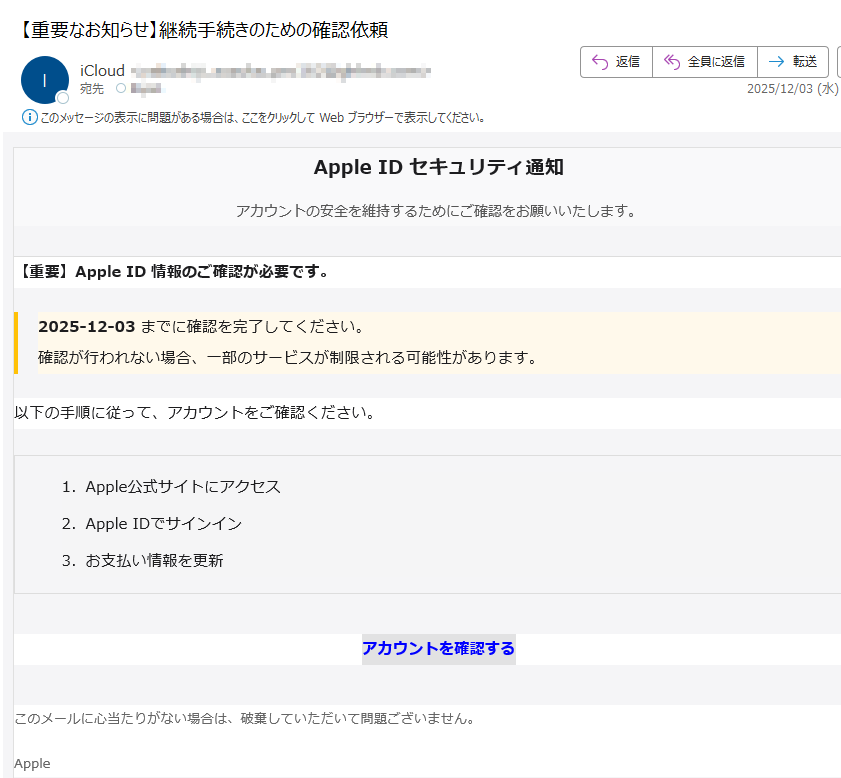
Task: Click the presence status dot on the avatar
Action: pos(63,98)
